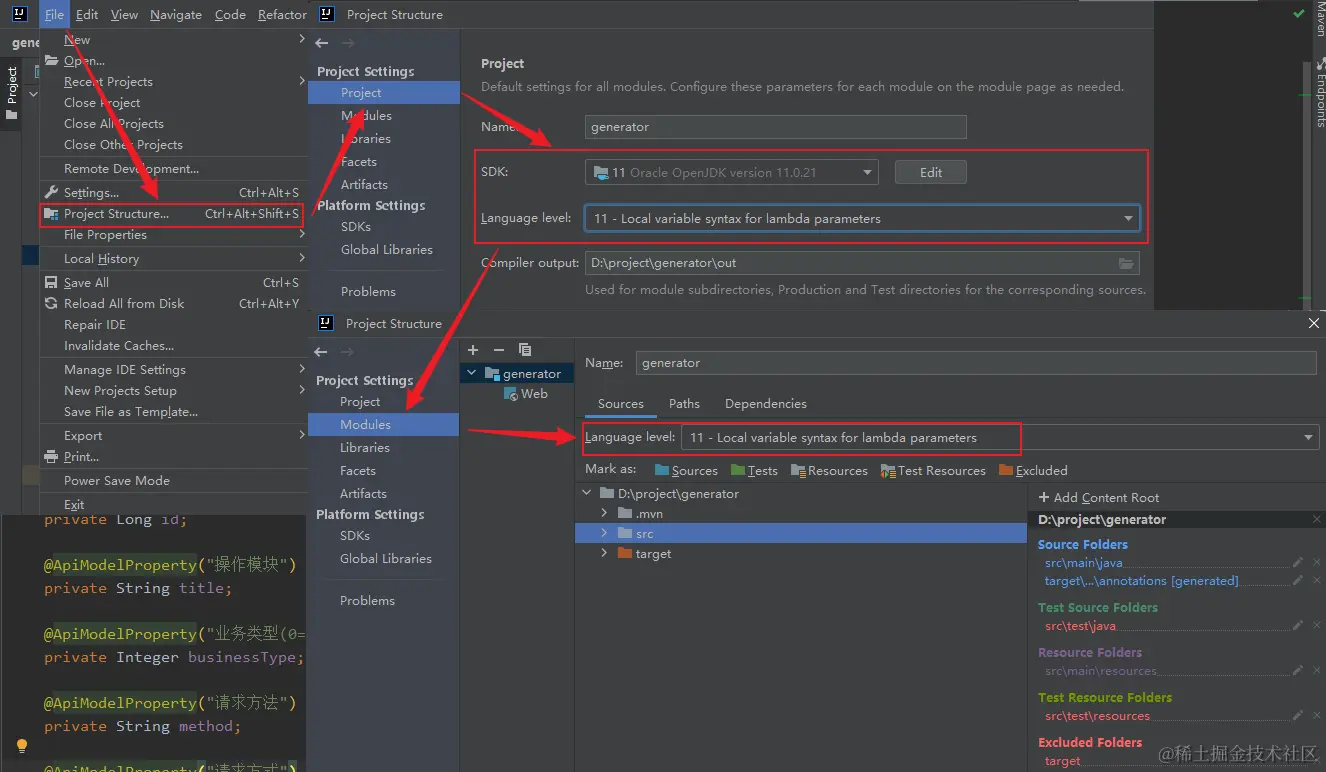Click forward arrow in lower Project Structure dialog
Image resolution: width=1326 pixels, height=772 pixels.
coord(348,352)
